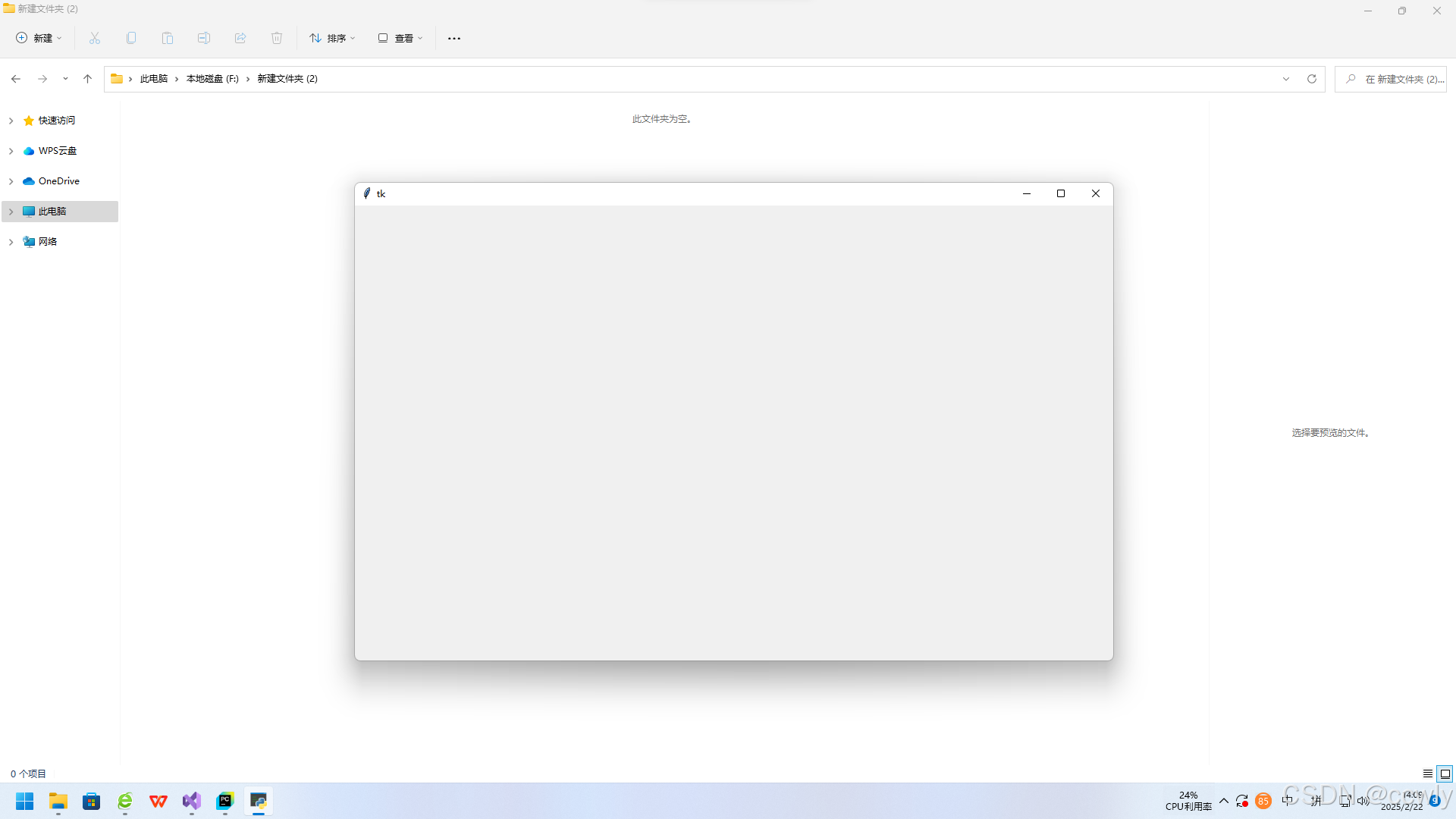Image resolution: width=1456 pixels, height=819 pixels.
Task: Open the three-dots more options menu
Action: (454, 38)
